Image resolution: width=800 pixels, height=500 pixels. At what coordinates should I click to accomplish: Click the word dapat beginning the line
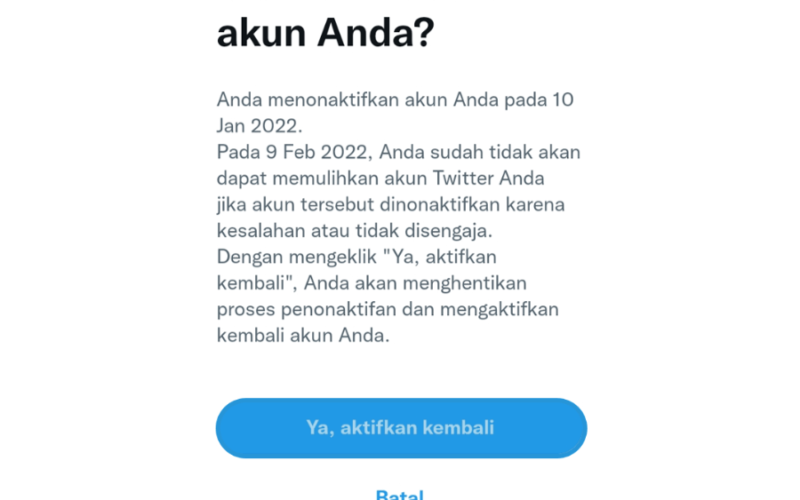pyautogui.click(x=242, y=178)
